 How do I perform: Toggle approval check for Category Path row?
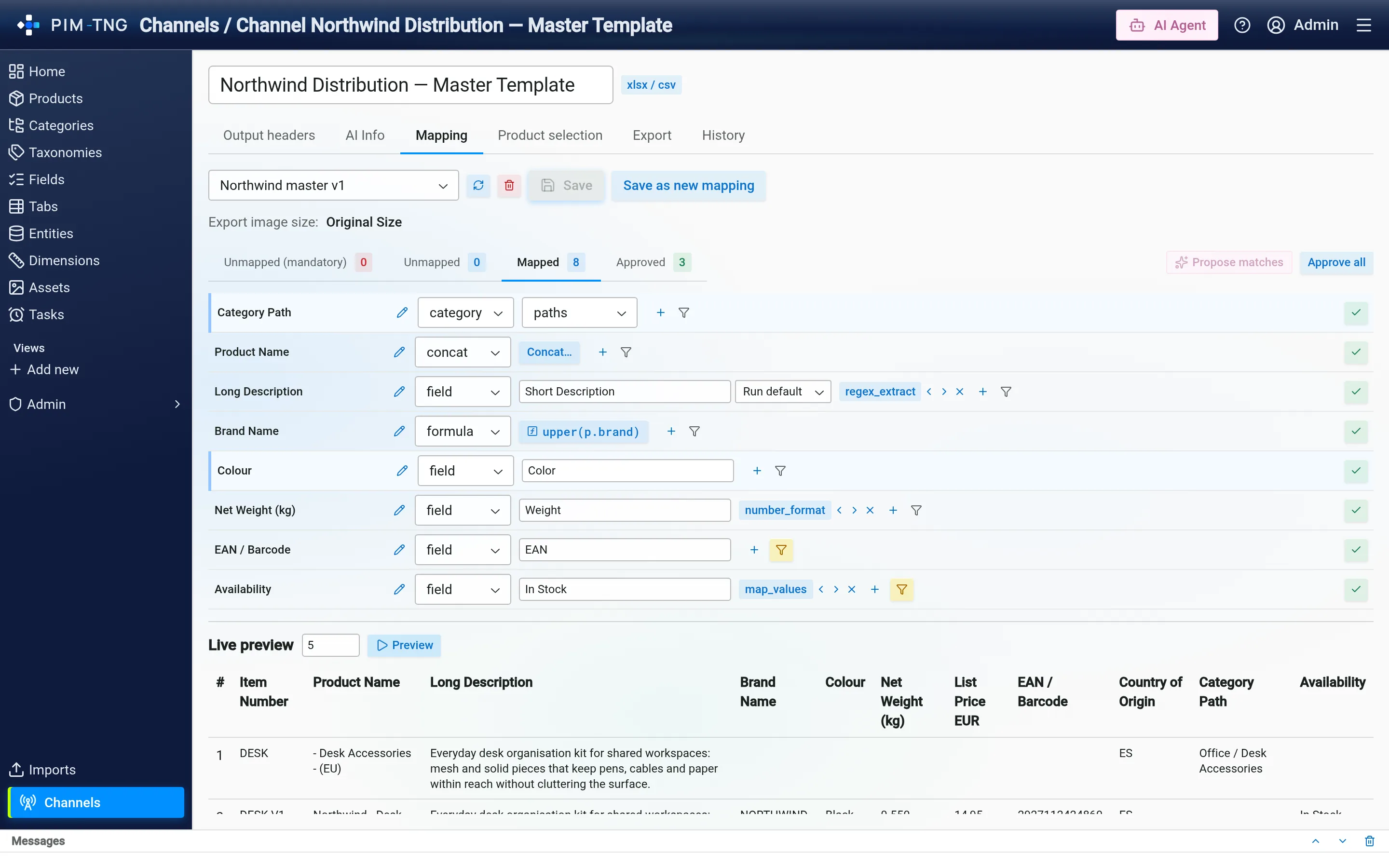click(x=1356, y=313)
